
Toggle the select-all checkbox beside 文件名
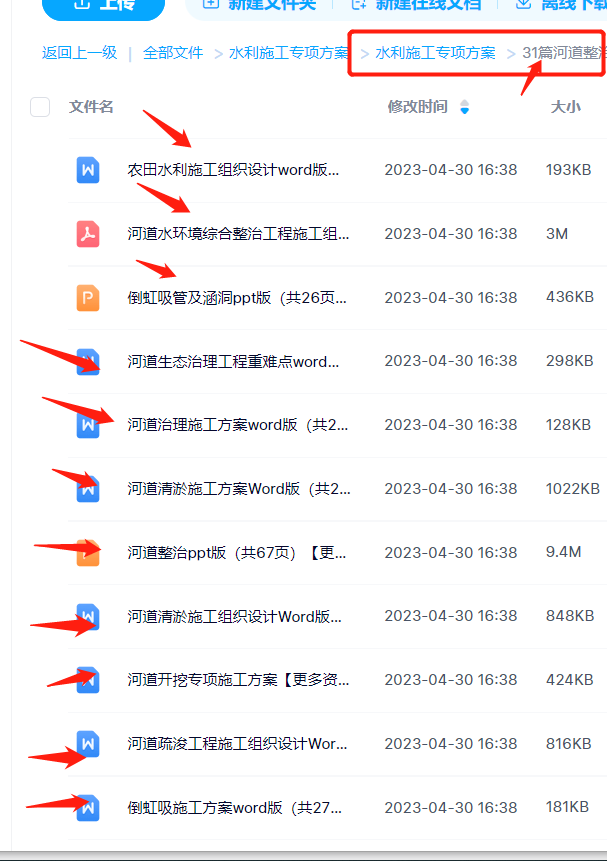[40, 107]
